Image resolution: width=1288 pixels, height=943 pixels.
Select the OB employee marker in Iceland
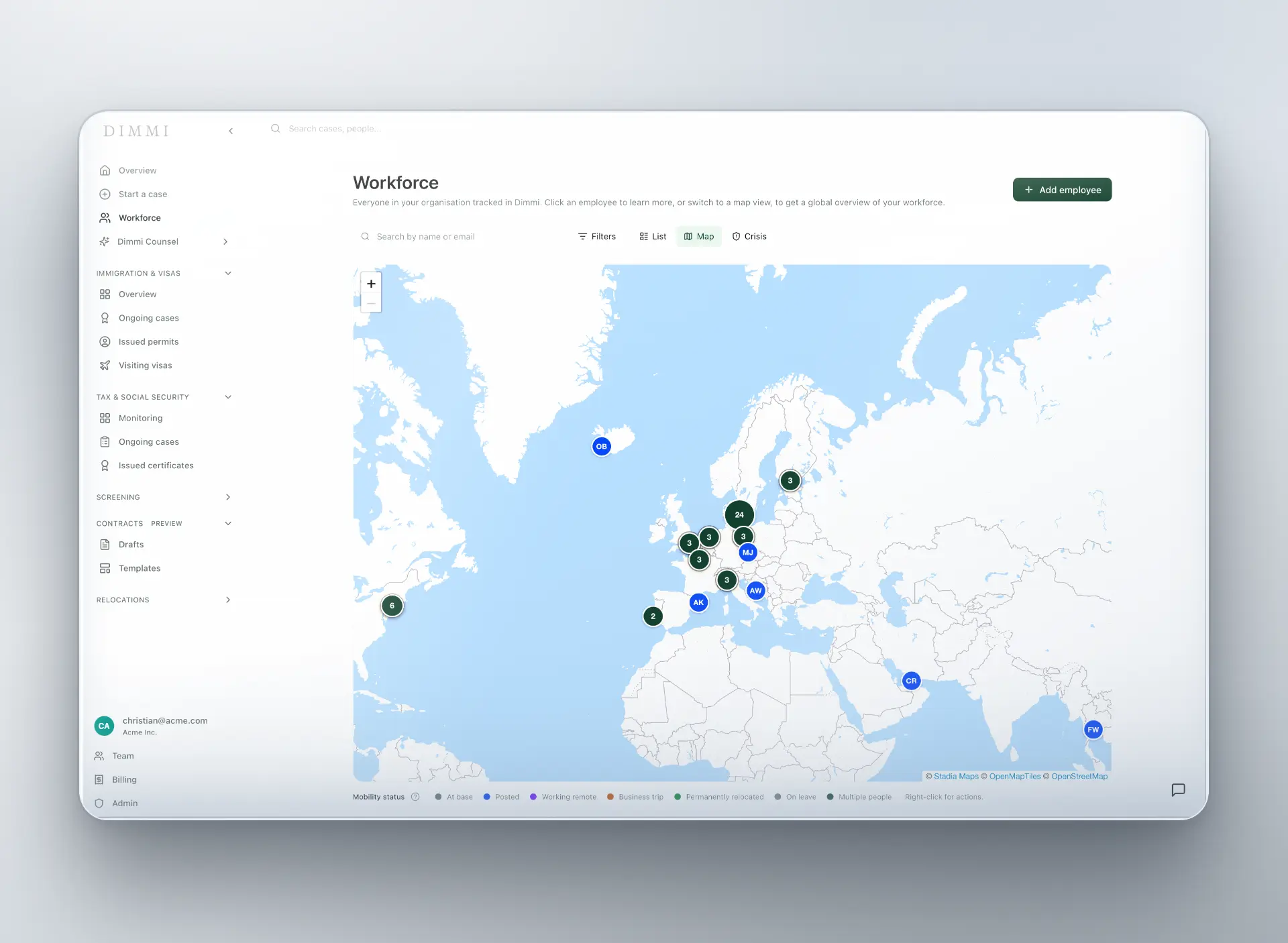[602, 446]
